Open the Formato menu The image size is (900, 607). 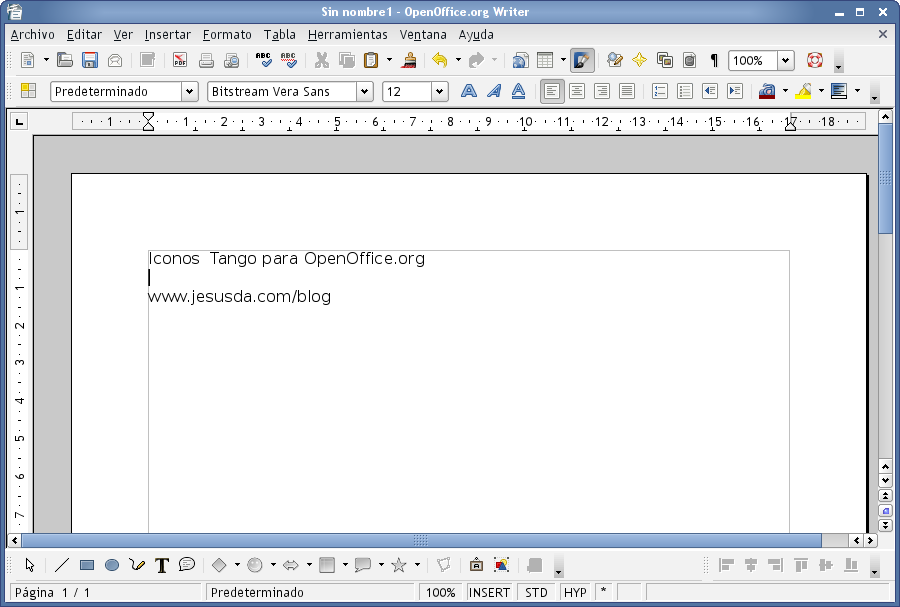227,34
